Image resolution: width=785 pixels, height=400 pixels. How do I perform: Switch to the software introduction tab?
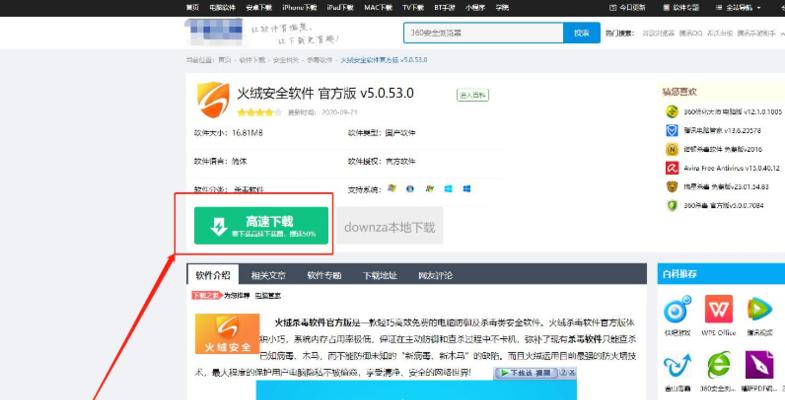click(213, 275)
